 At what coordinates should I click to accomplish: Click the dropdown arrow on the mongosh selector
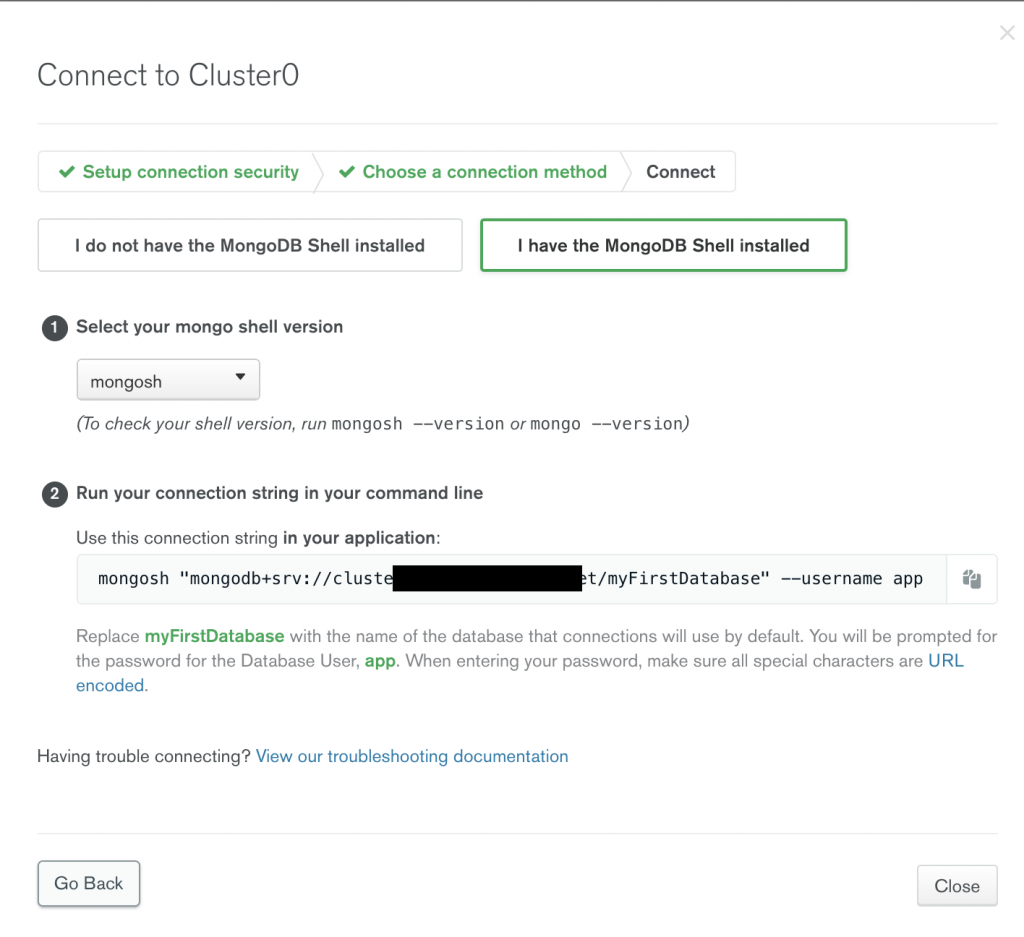point(240,377)
